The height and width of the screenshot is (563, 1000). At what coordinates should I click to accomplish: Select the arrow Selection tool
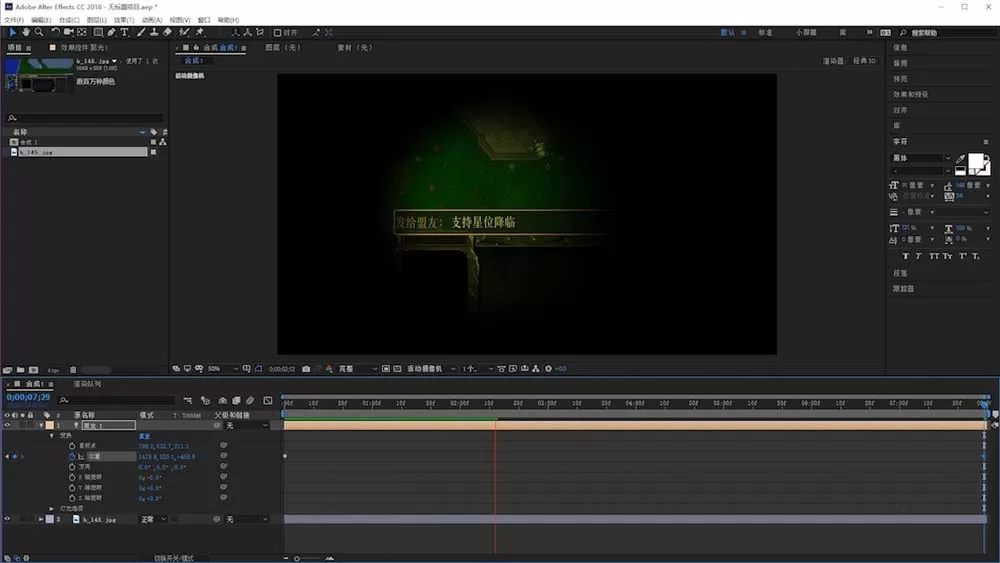pyautogui.click(x=13, y=32)
